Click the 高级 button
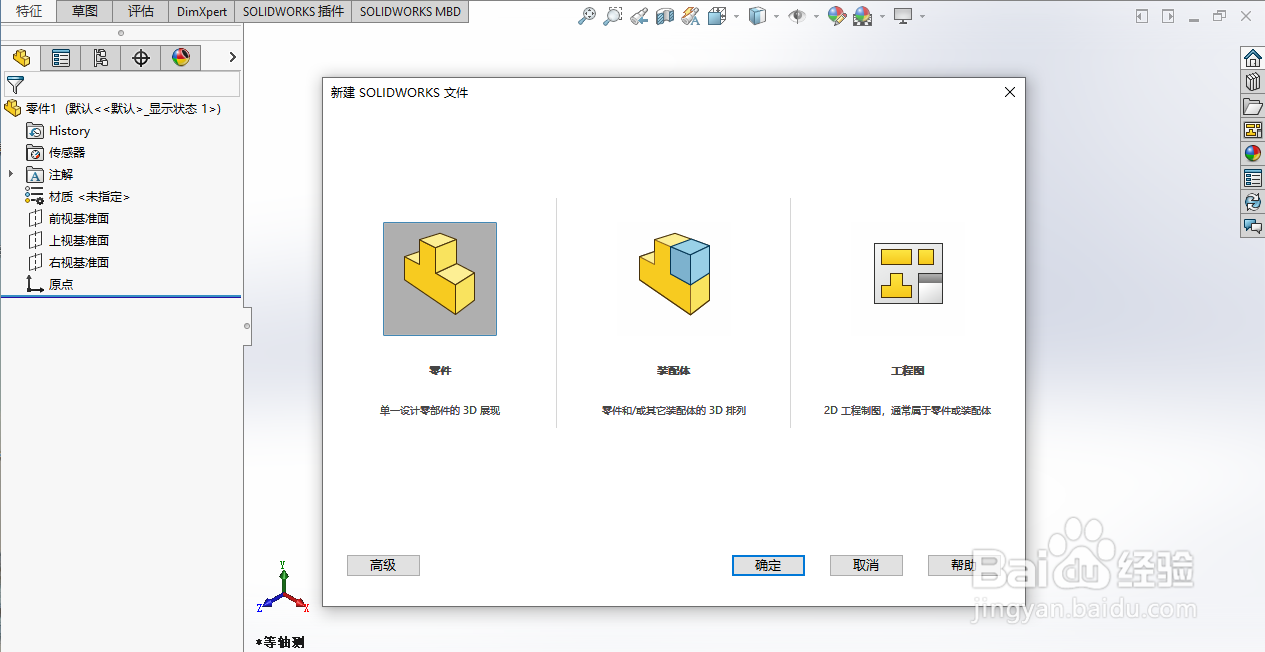The width and height of the screenshot is (1265, 652). pos(383,565)
